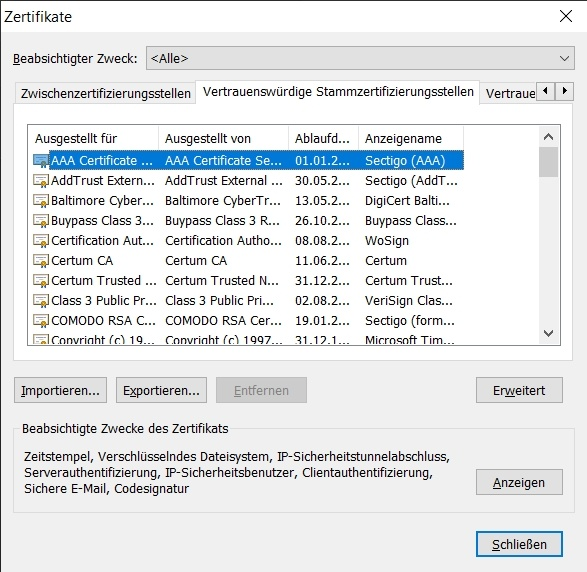Screen dimensions: 587x572
Task: Open the Beabsichtigter Zweck dropdown
Action: (360, 58)
